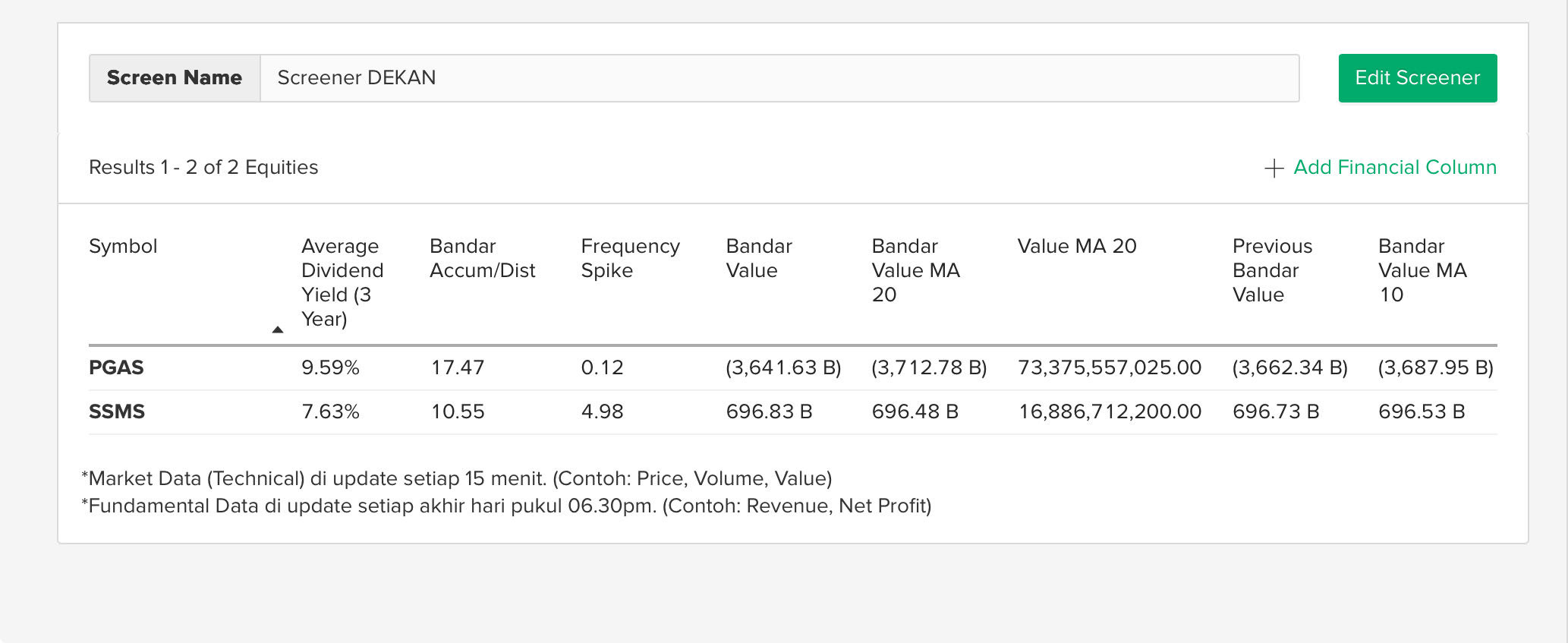Click the sort arrow under Symbol column
The width and height of the screenshot is (1568, 643).
(278, 329)
